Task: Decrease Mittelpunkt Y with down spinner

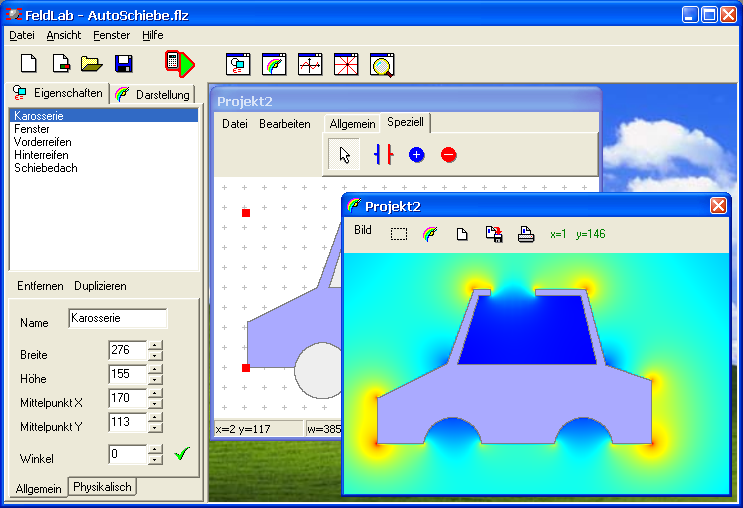Action: 155,427
